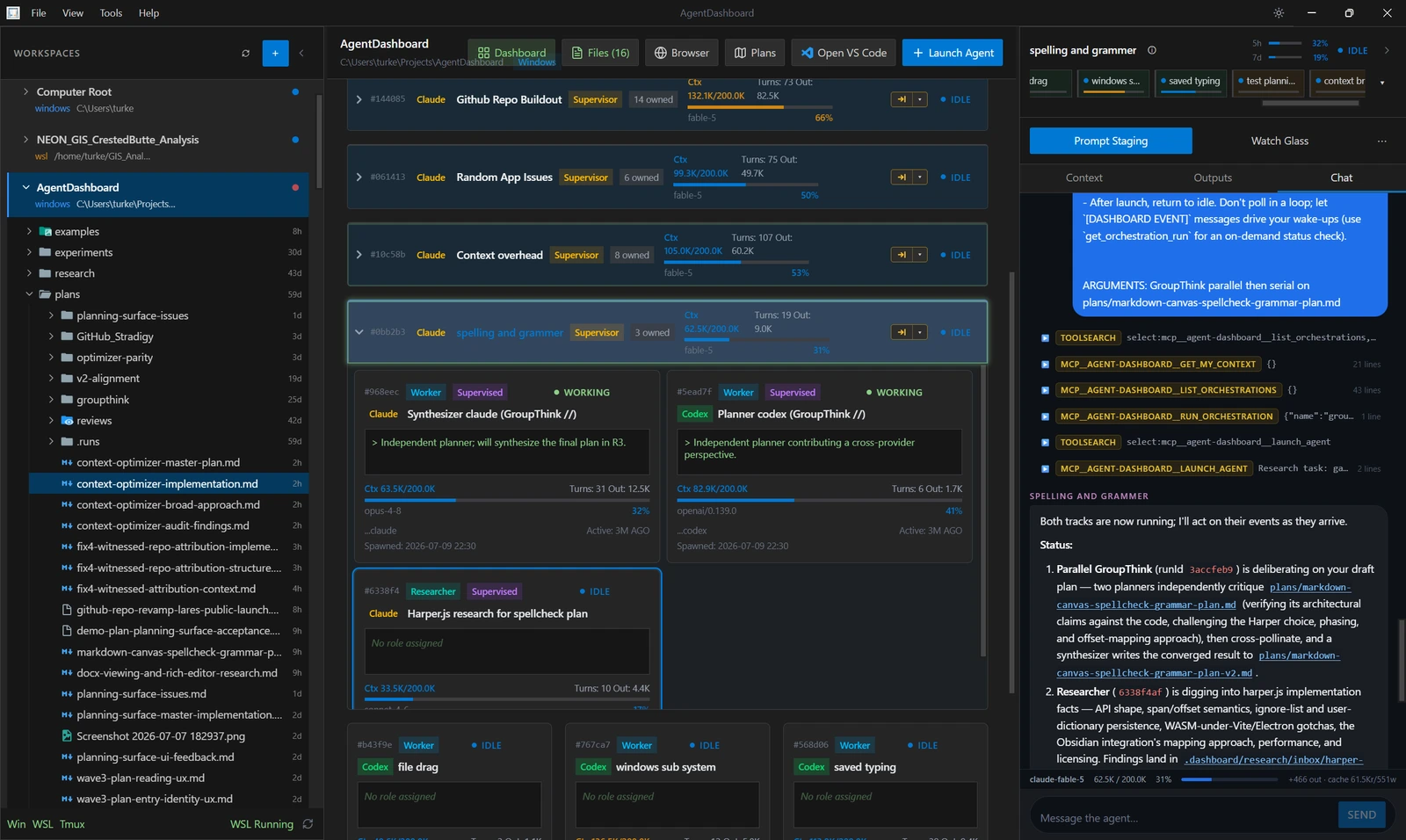Screen dimensions: 1406x840
Task: Open context-optimizer-broad-approach.md file
Action: pos(169,505)
